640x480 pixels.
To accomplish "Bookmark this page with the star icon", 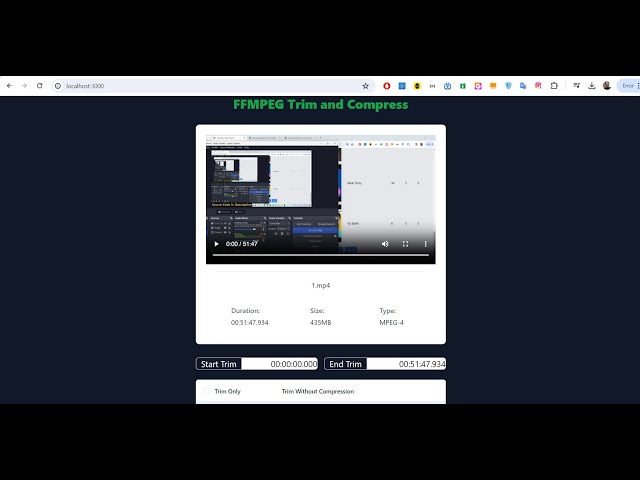I will coord(365,86).
